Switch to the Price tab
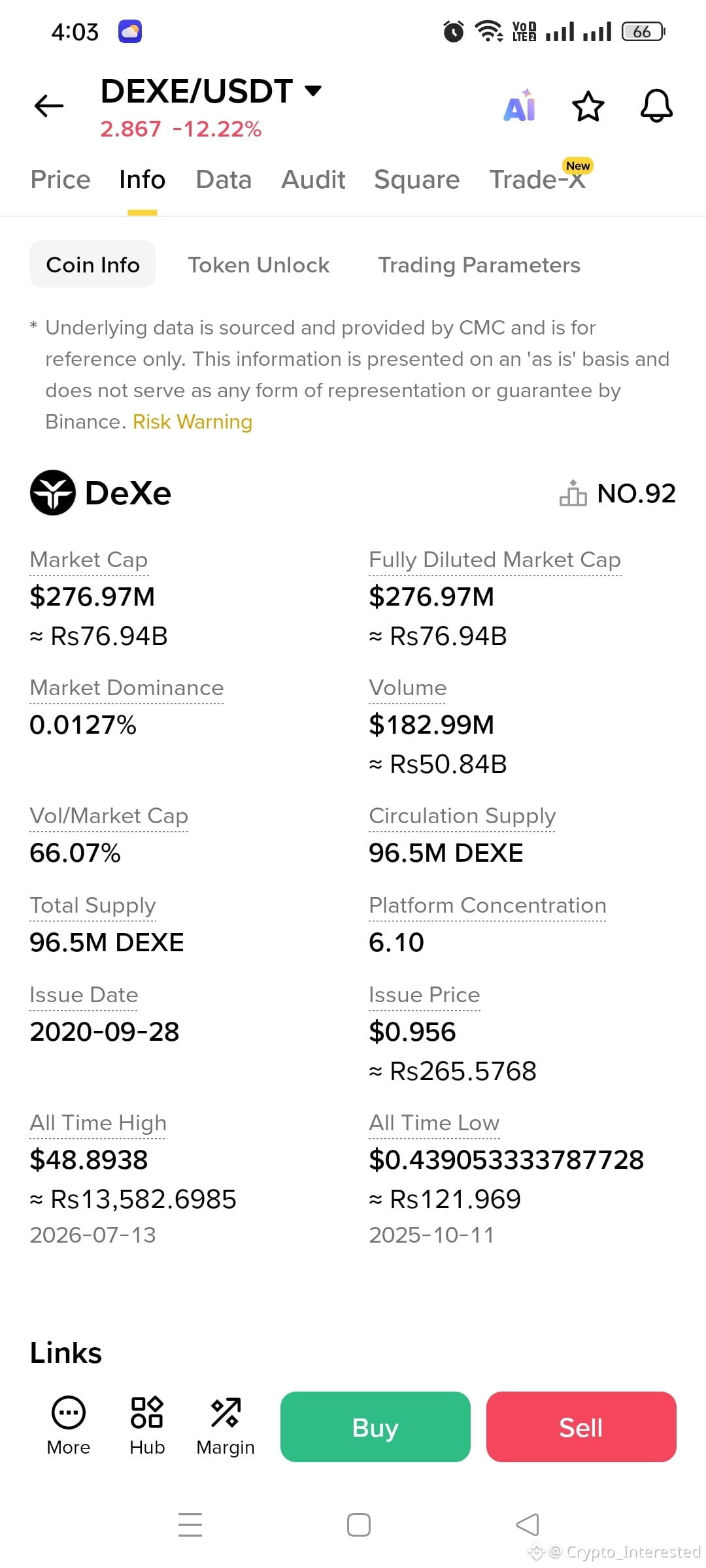Viewport: 706px width, 1568px height. coord(61,180)
